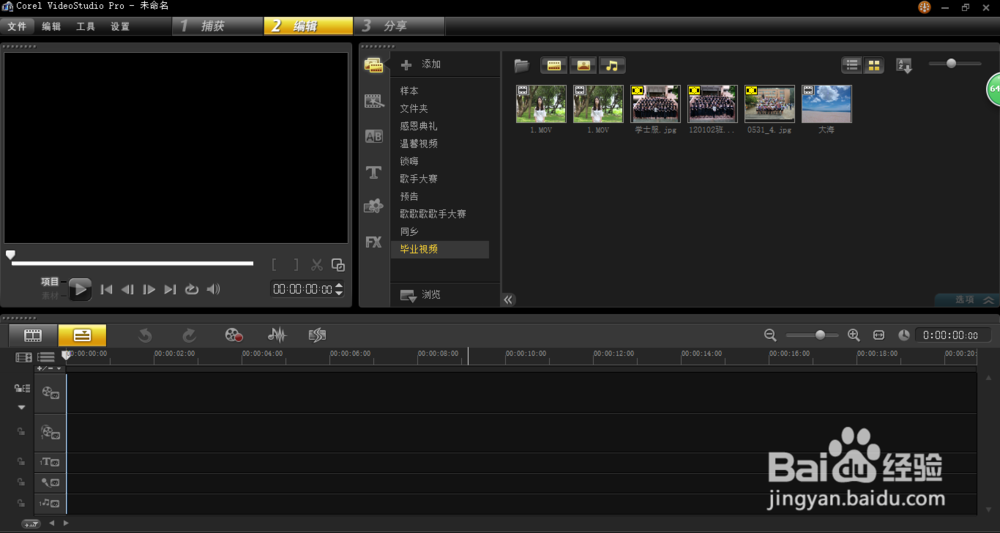Zoom in the timeline
The image size is (1000, 533).
853,335
